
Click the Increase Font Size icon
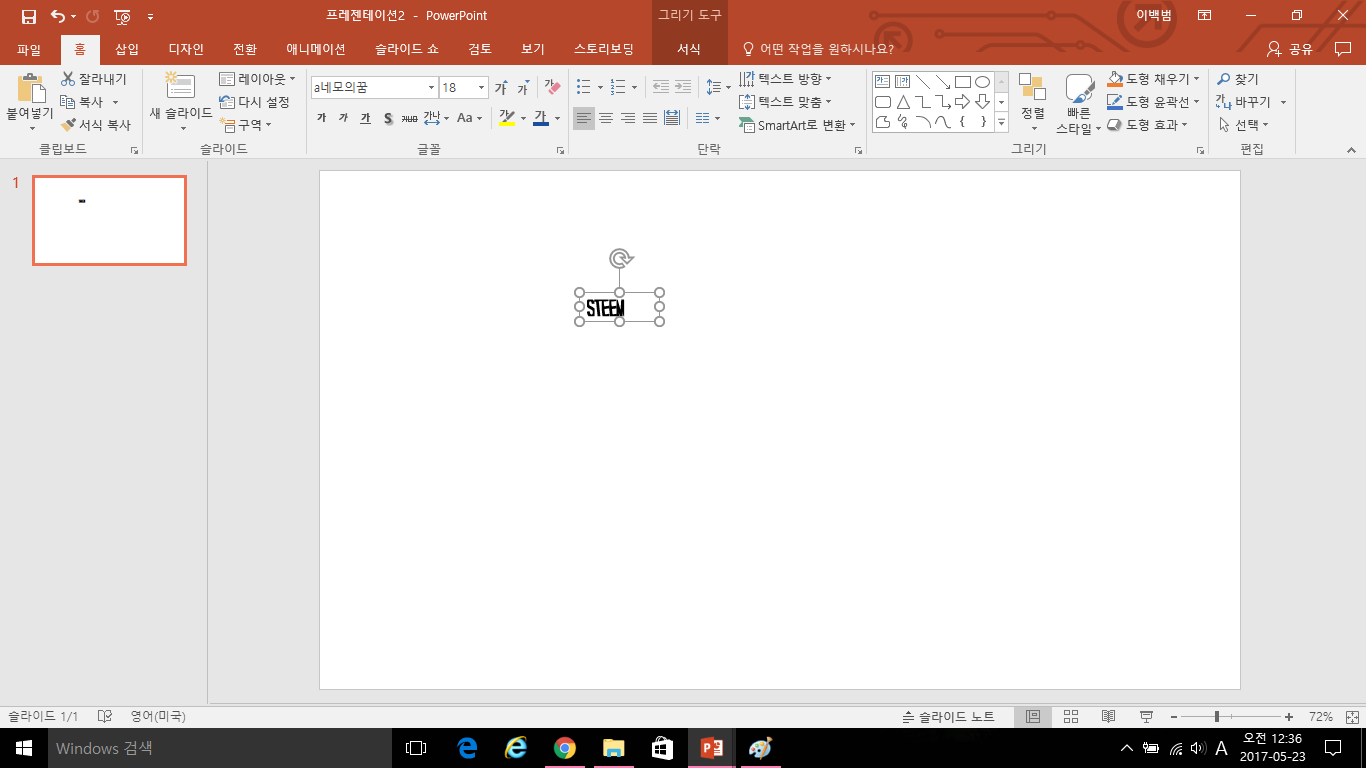[x=501, y=88]
